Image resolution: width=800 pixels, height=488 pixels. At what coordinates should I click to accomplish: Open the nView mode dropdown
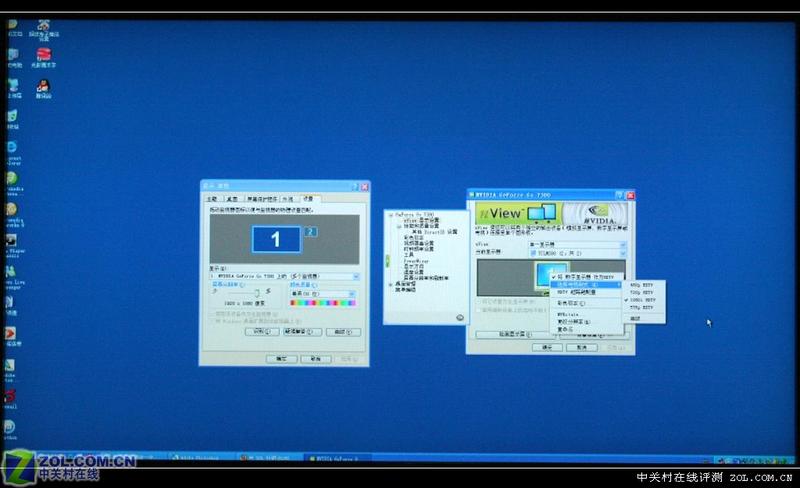tap(577, 245)
